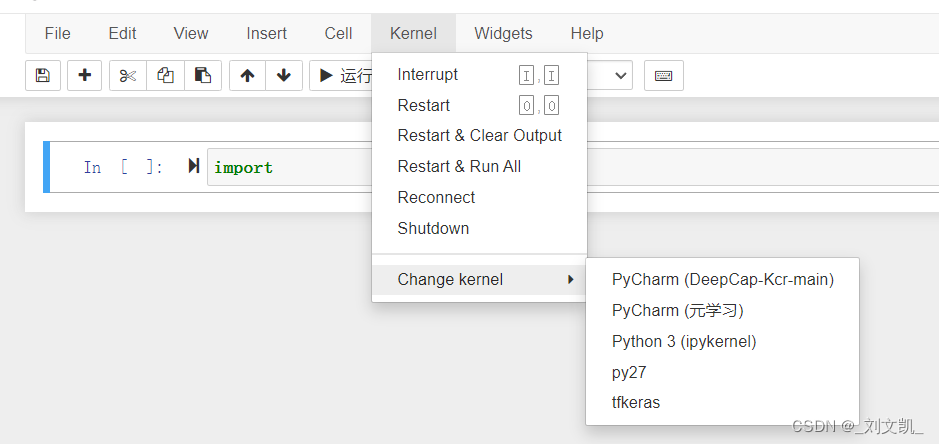
Task: Move the selected cell down with arrow icon
Action: (x=284, y=75)
